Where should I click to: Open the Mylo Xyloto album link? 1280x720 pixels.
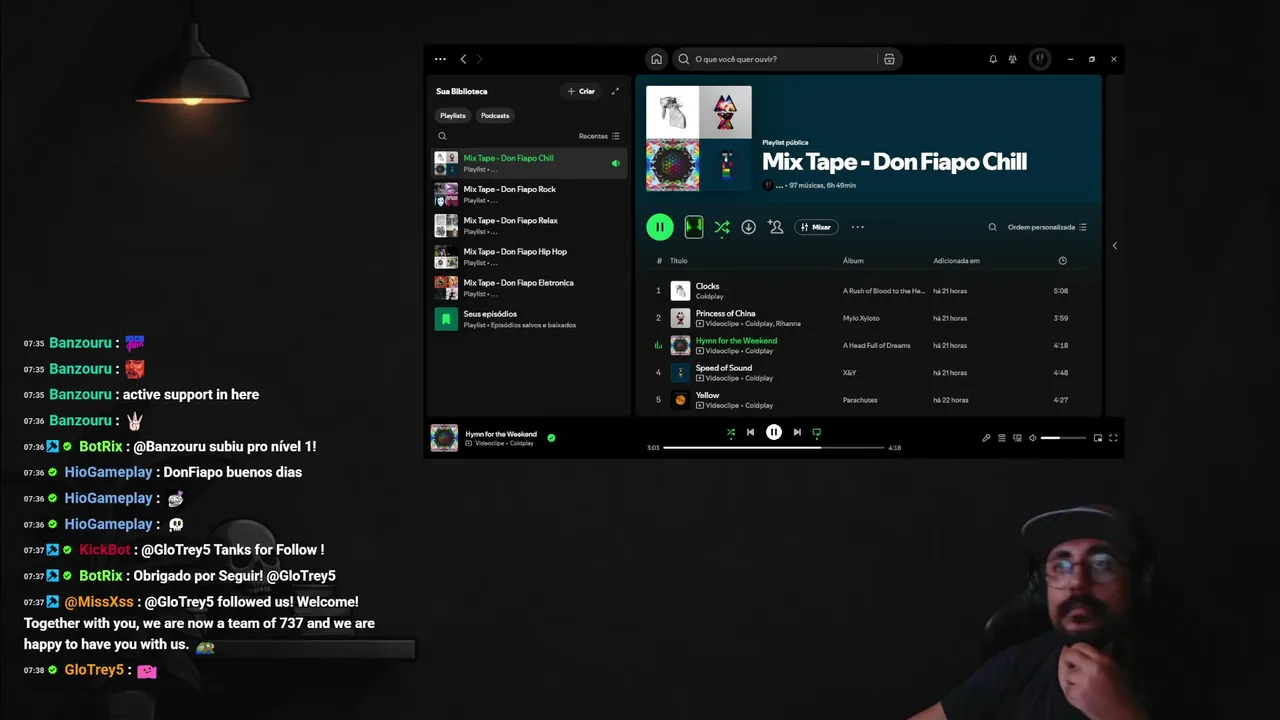pos(861,318)
